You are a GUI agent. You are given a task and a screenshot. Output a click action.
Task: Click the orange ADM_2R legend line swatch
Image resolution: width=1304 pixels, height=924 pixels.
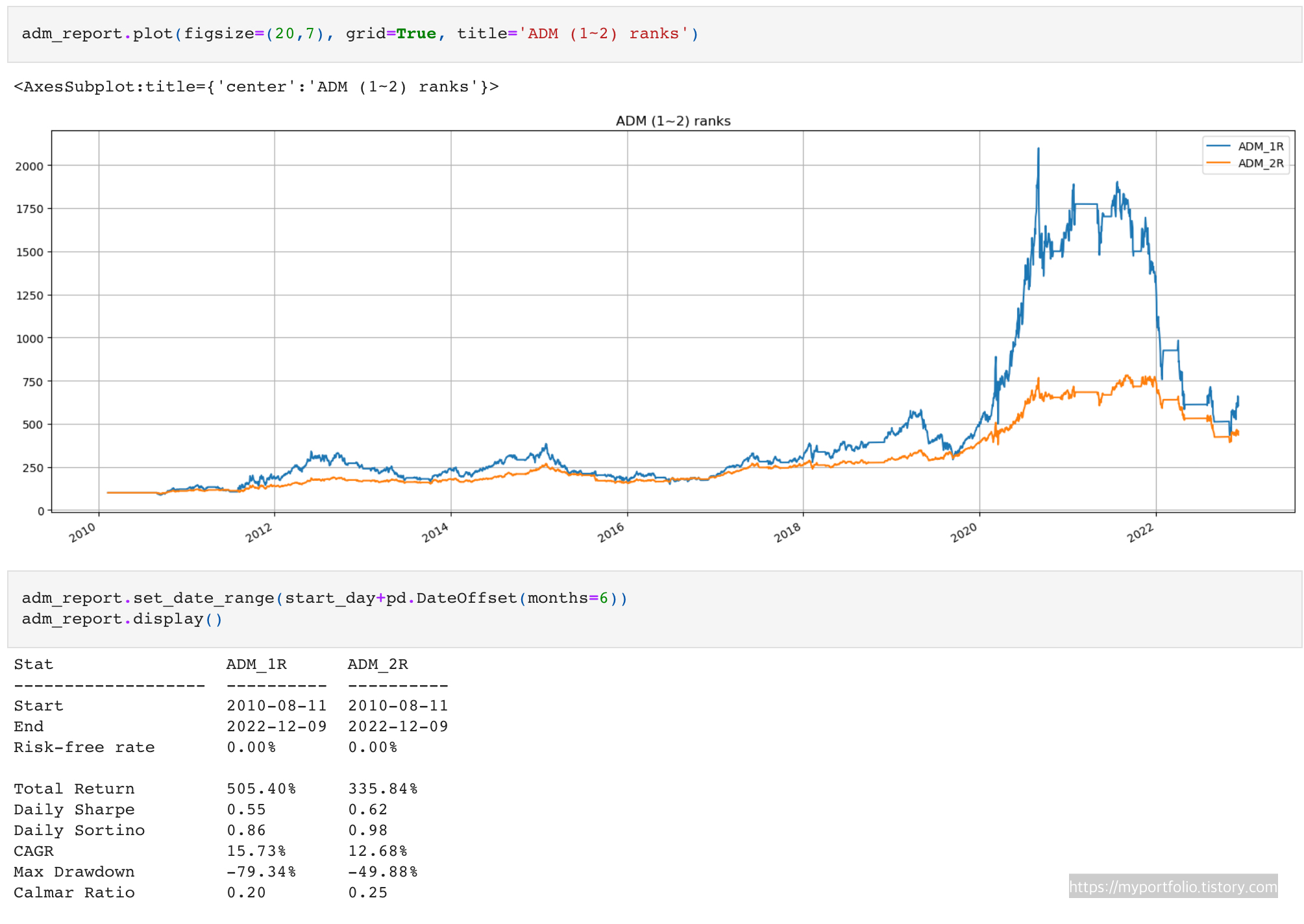pos(1218,164)
